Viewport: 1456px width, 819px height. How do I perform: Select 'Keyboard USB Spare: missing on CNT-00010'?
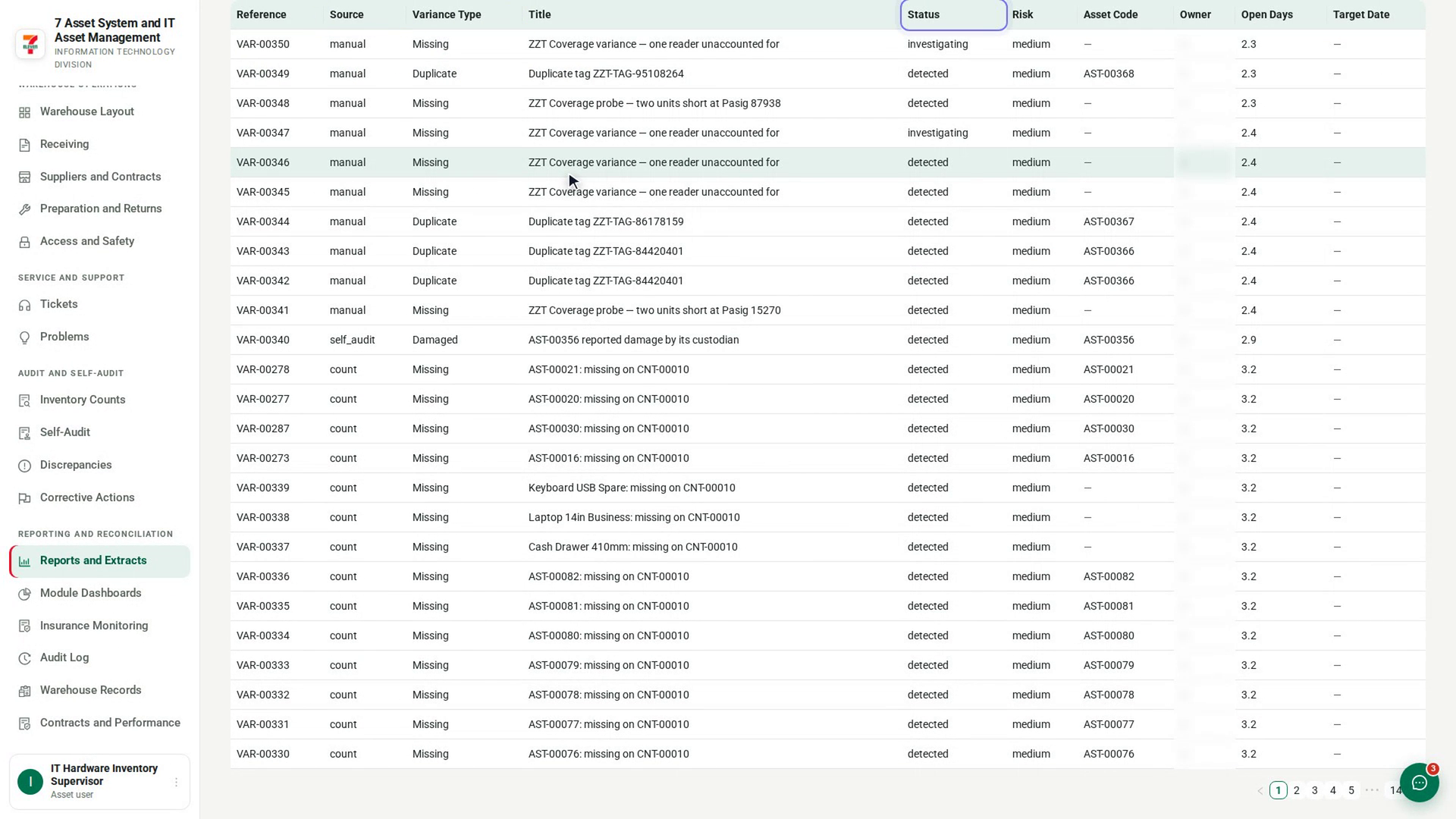[632, 488]
